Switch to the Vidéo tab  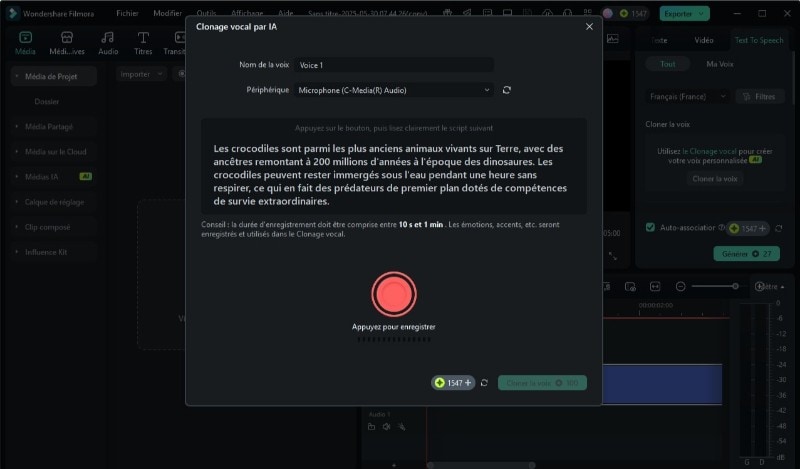[704, 40]
